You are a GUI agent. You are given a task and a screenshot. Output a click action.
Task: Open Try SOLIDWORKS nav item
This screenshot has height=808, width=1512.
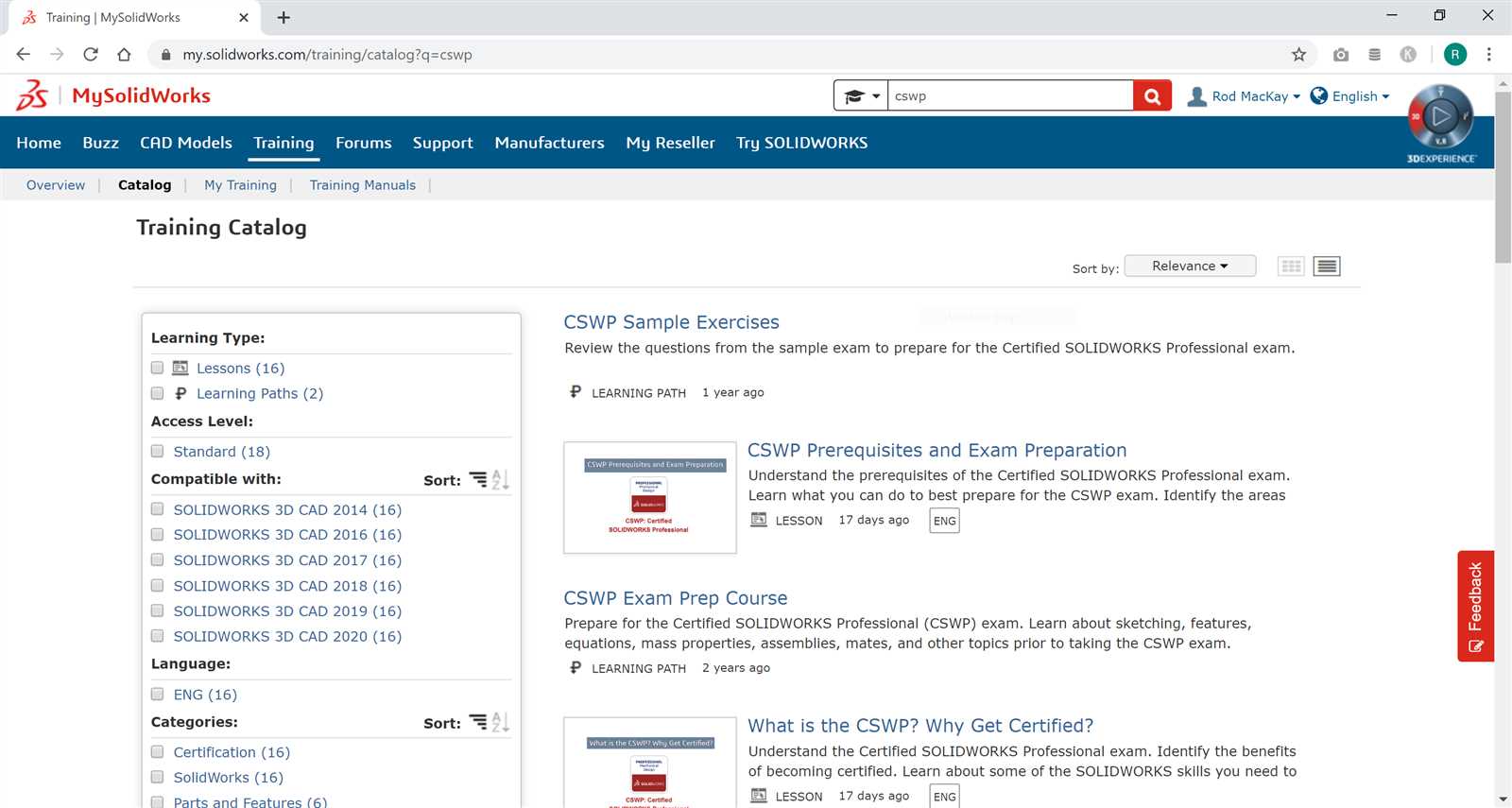pos(801,143)
